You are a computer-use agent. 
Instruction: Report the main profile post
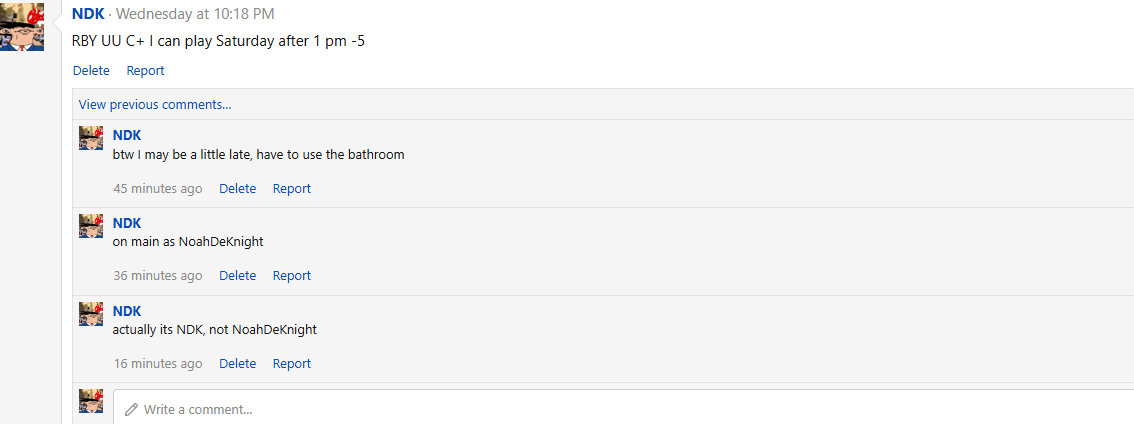coord(145,71)
